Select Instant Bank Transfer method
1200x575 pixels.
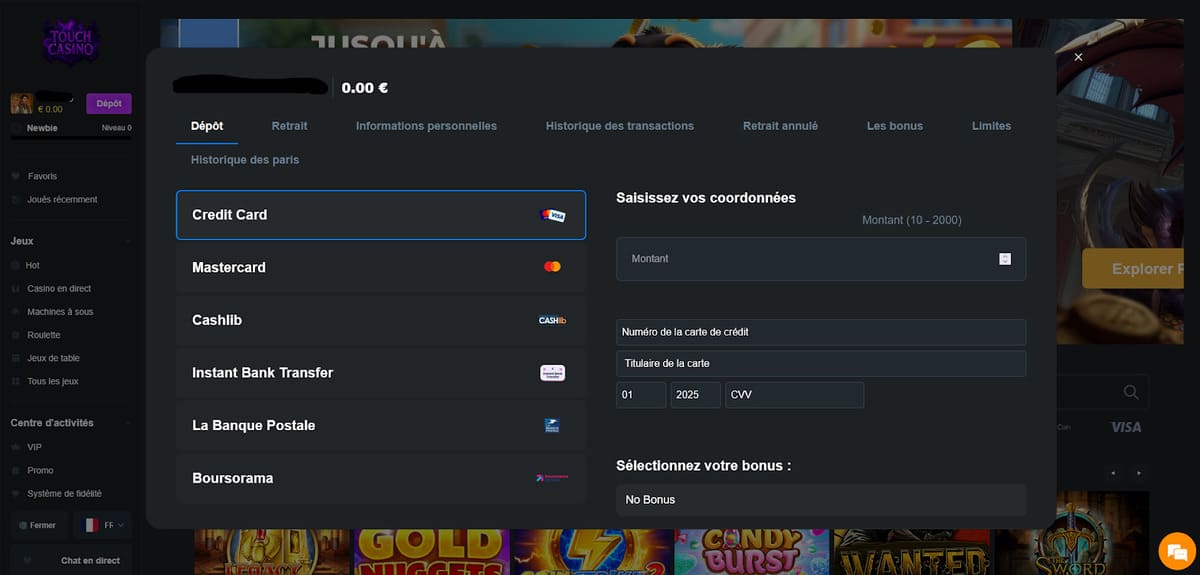[381, 373]
